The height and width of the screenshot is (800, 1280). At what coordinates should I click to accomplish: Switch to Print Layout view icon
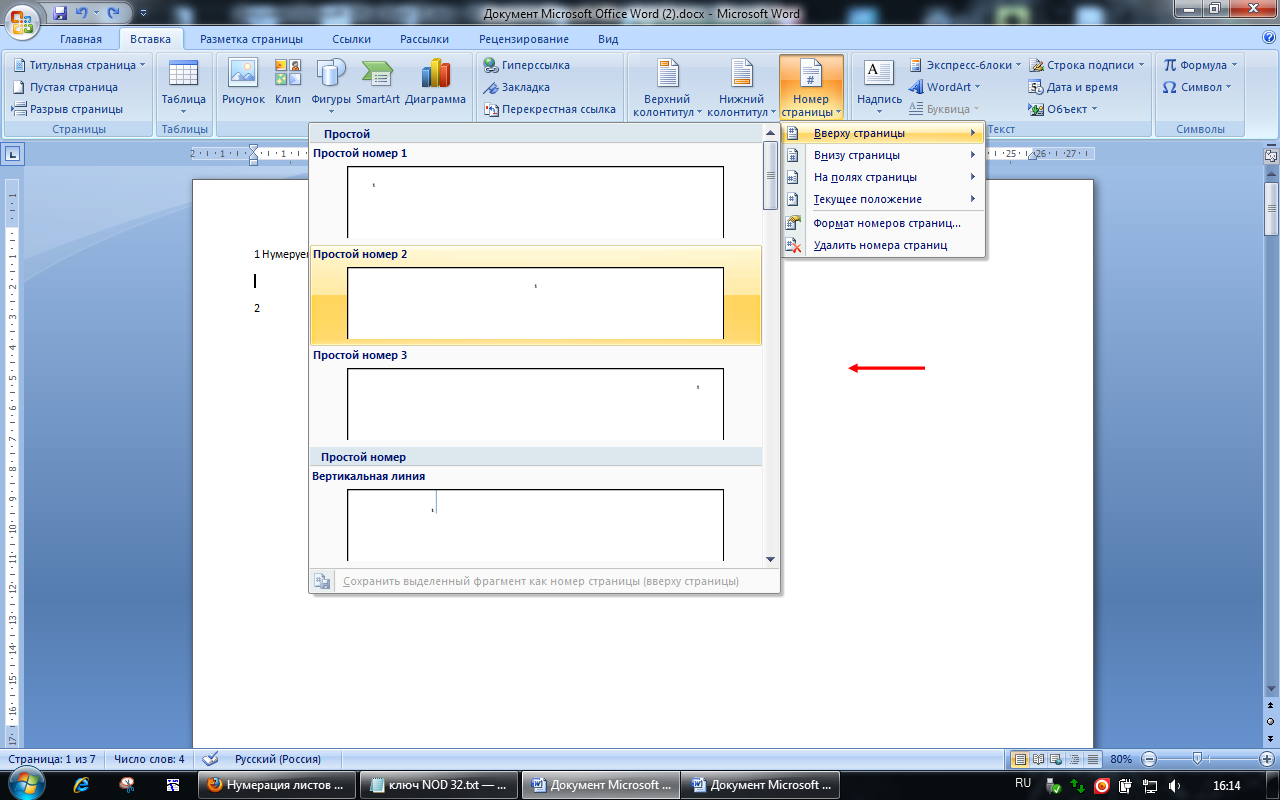click(x=1019, y=759)
